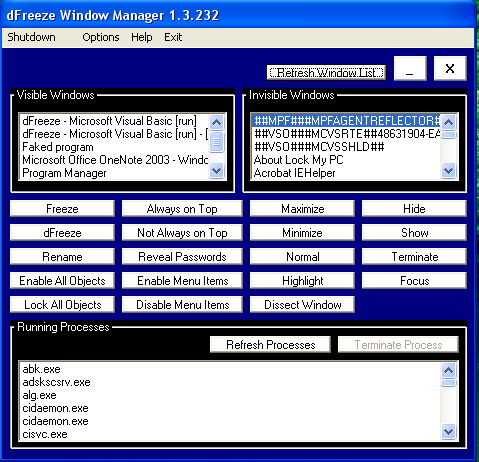Open the Shutdown menu
479x462 pixels.
pyautogui.click(x=32, y=37)
